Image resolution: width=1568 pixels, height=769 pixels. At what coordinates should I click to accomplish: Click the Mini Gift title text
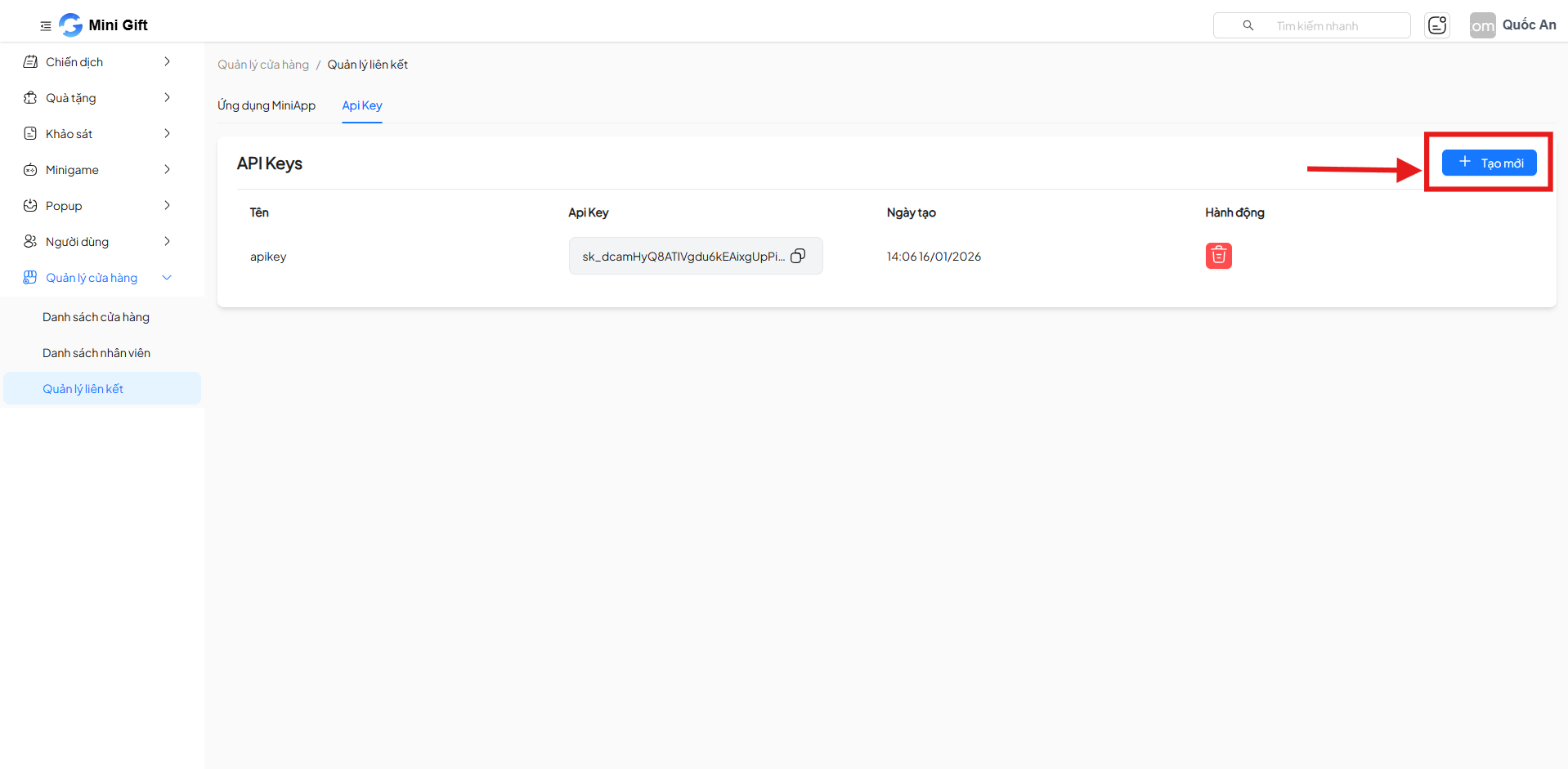click(x=118, y=25)
